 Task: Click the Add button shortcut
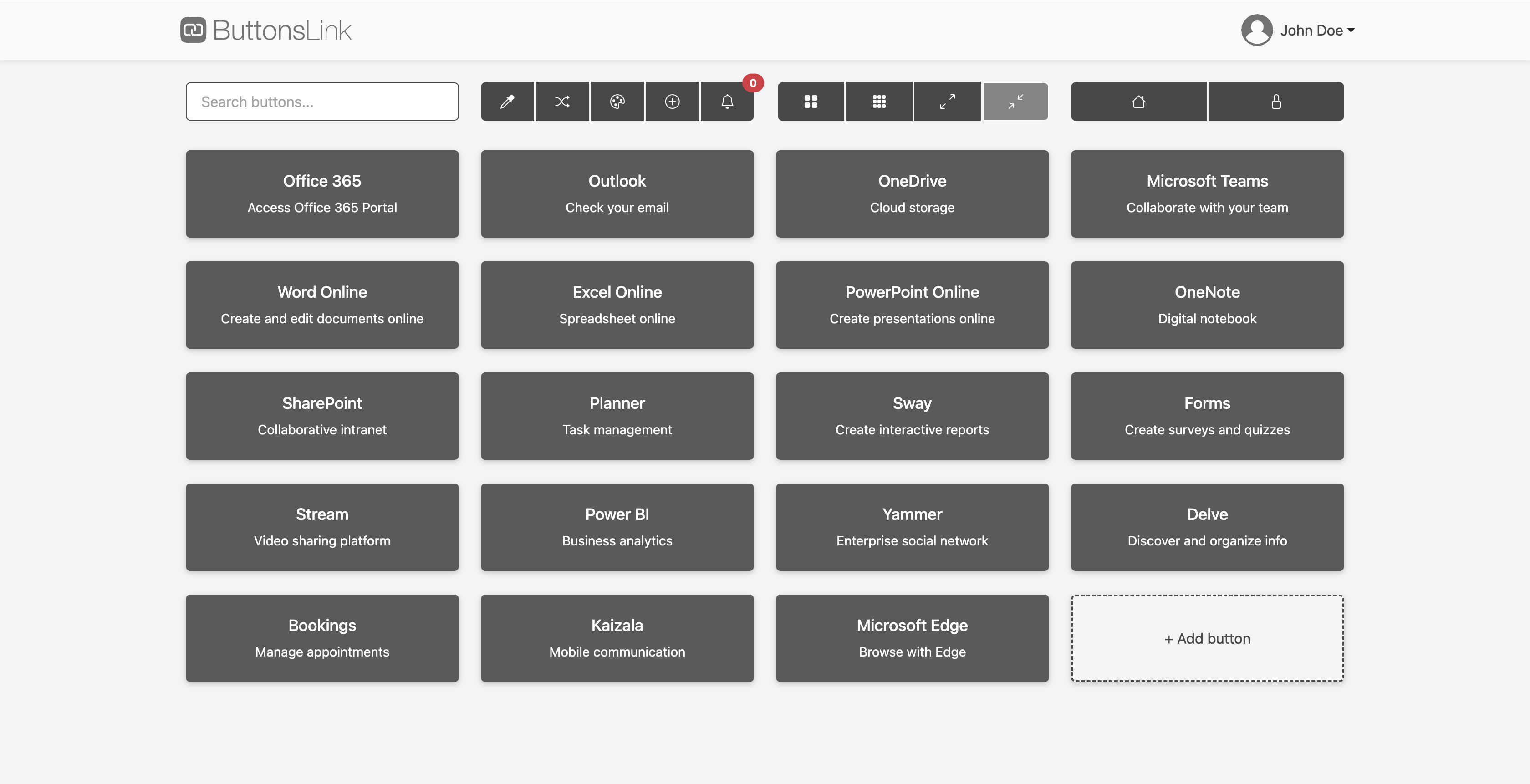1207,638
